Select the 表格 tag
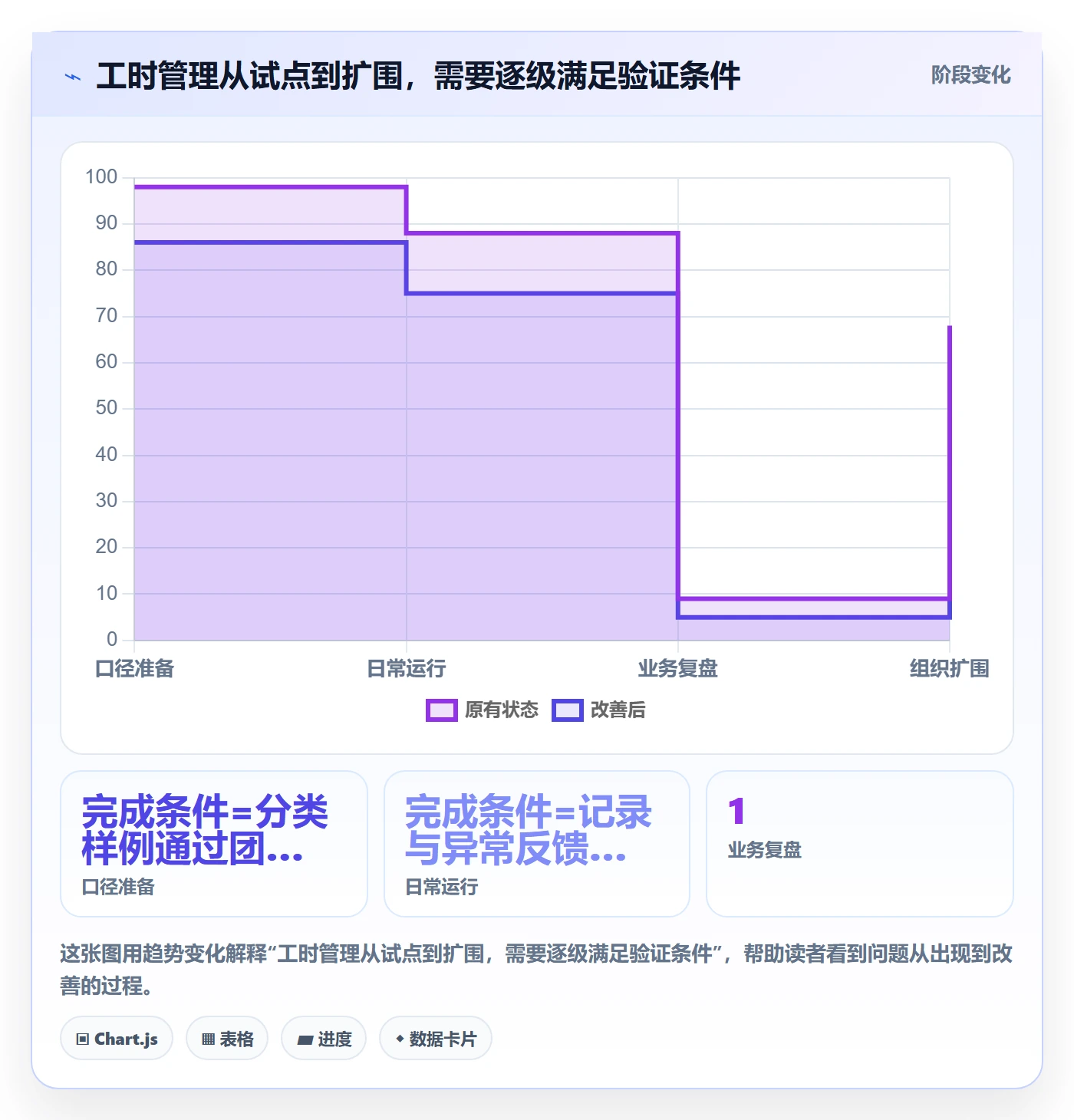Image resolution: width=1074 pixels, height=1120 pixels. coord(227,1039)
